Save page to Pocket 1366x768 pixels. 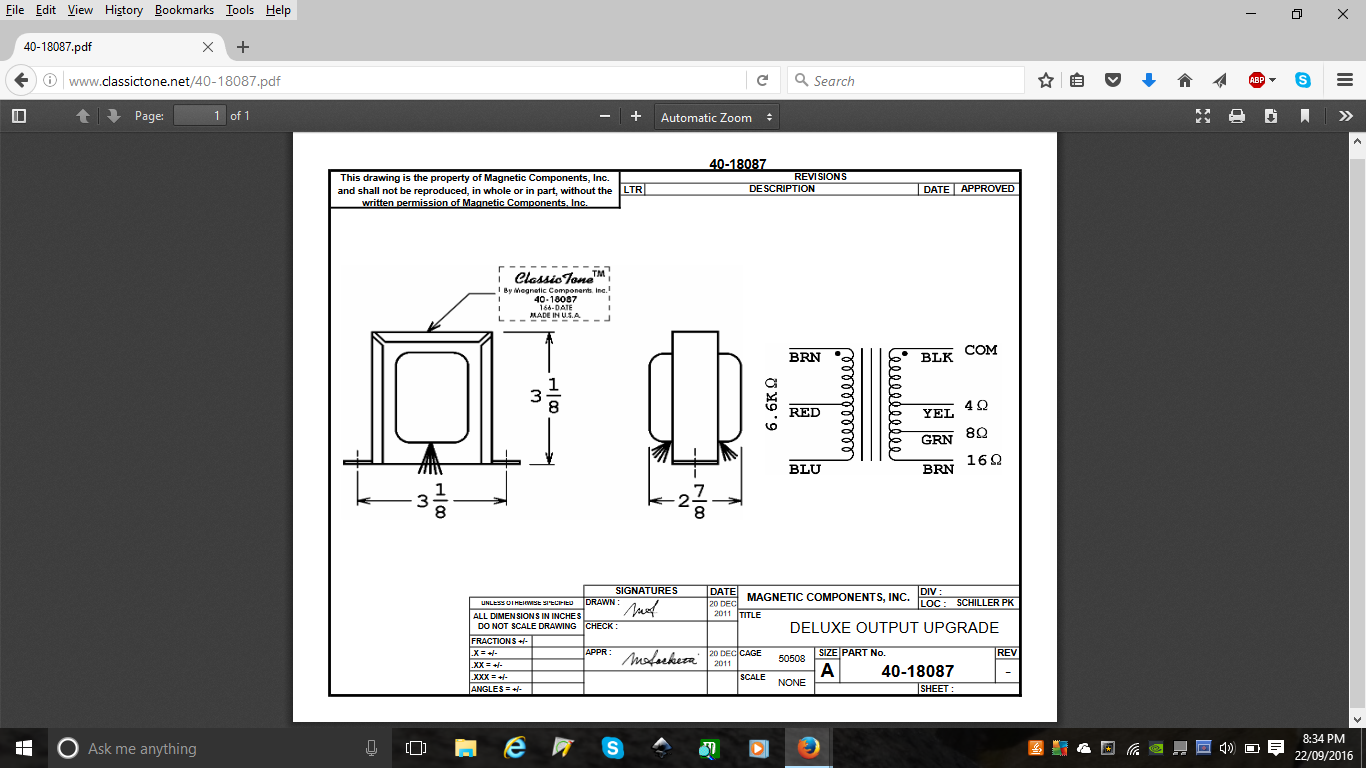[x=1112, y=80]
